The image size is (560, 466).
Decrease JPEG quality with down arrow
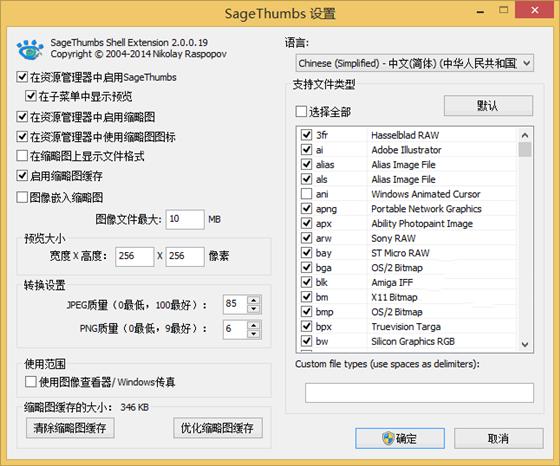coord(254,309)
